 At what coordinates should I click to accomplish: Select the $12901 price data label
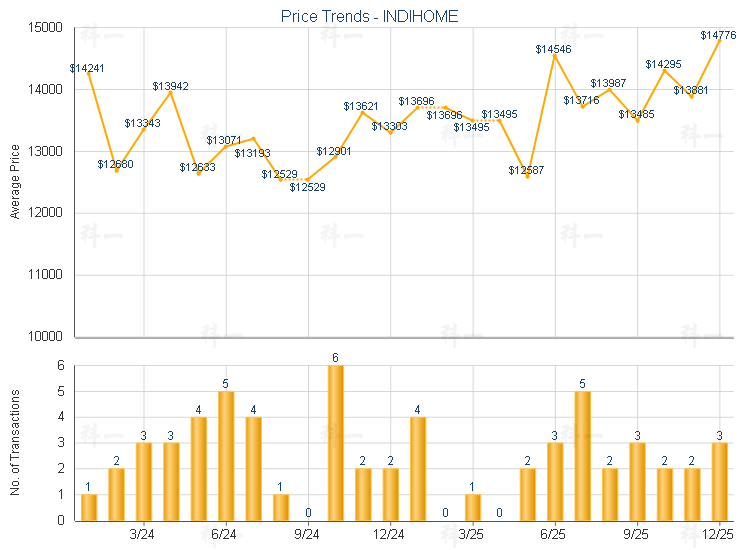[x=334, y=151]
